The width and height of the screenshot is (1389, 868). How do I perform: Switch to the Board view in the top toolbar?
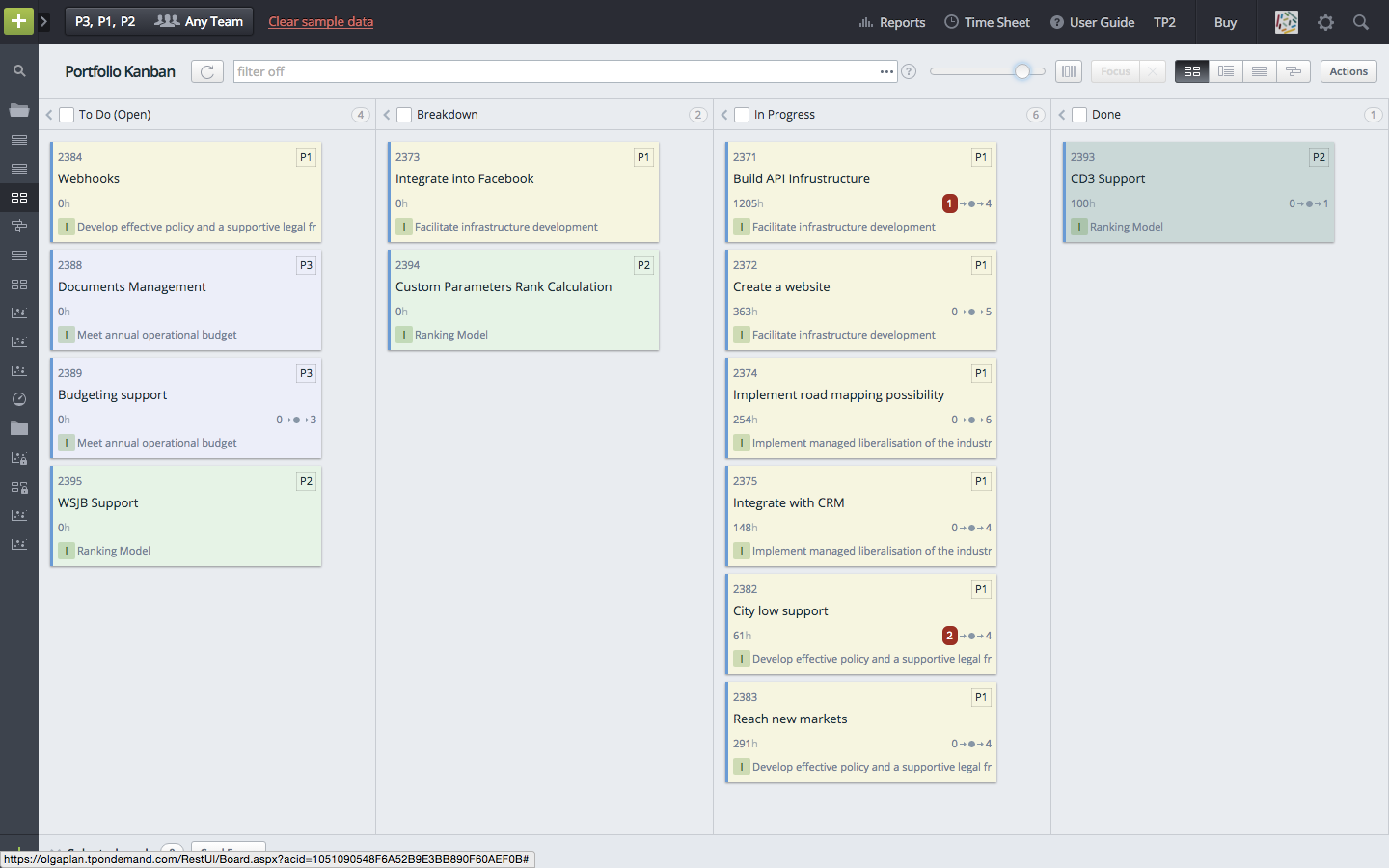tap(1191, 70)
